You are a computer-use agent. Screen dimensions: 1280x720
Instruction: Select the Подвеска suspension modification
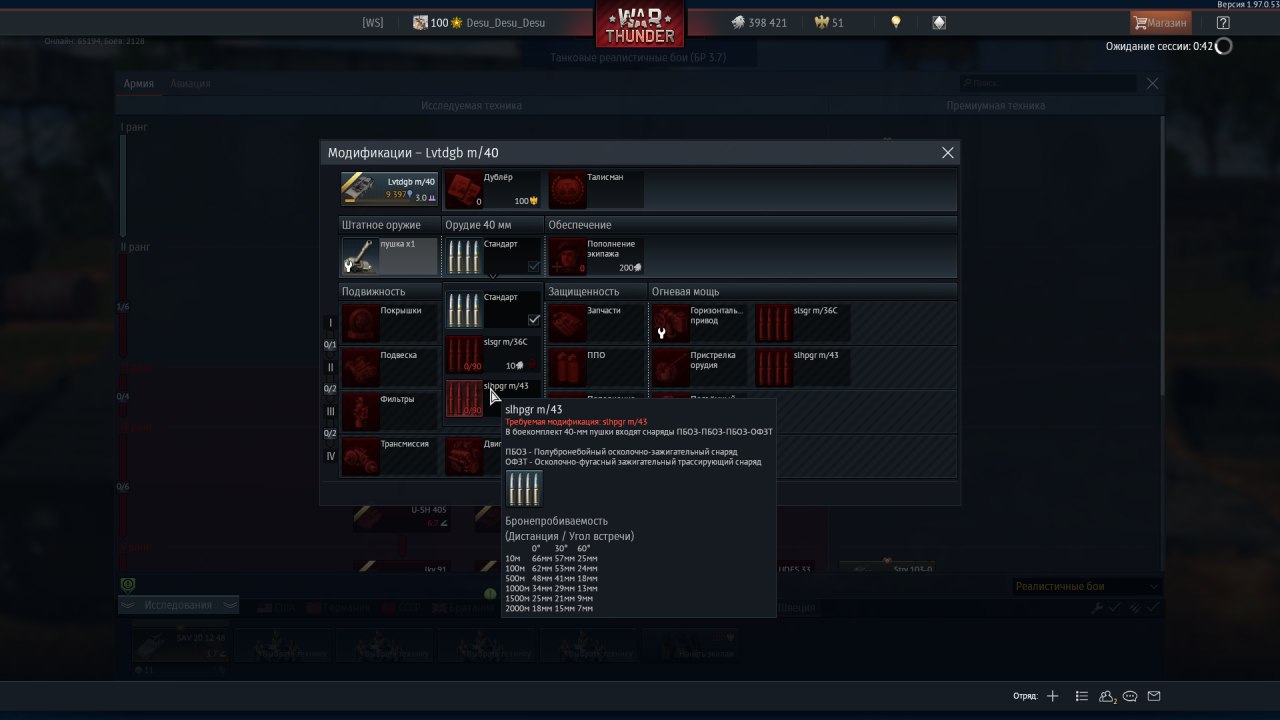point(389,367)
